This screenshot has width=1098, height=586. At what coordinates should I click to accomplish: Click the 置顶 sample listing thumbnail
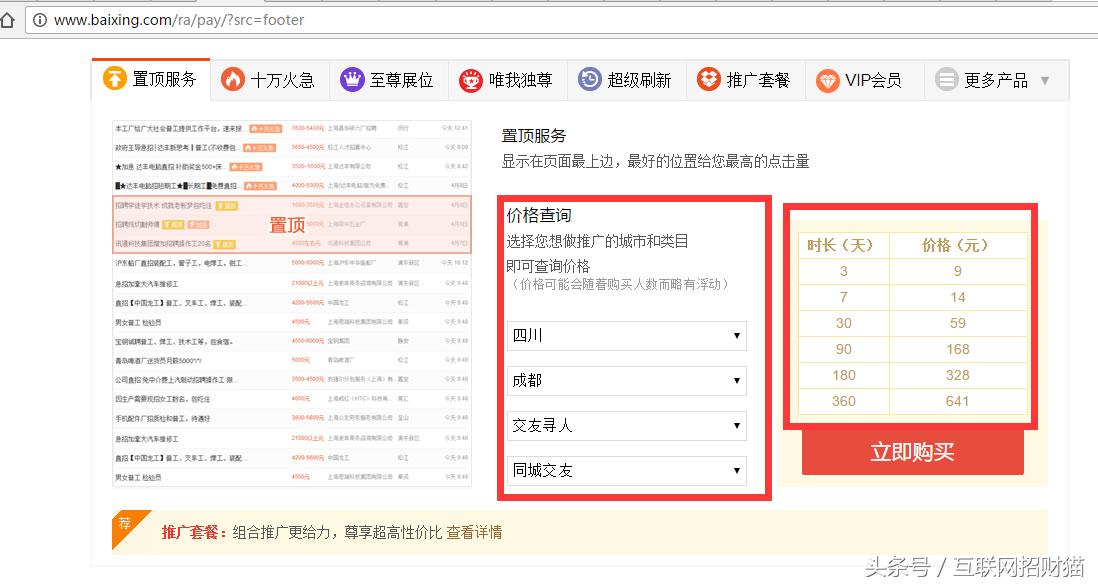pos(291,303)
